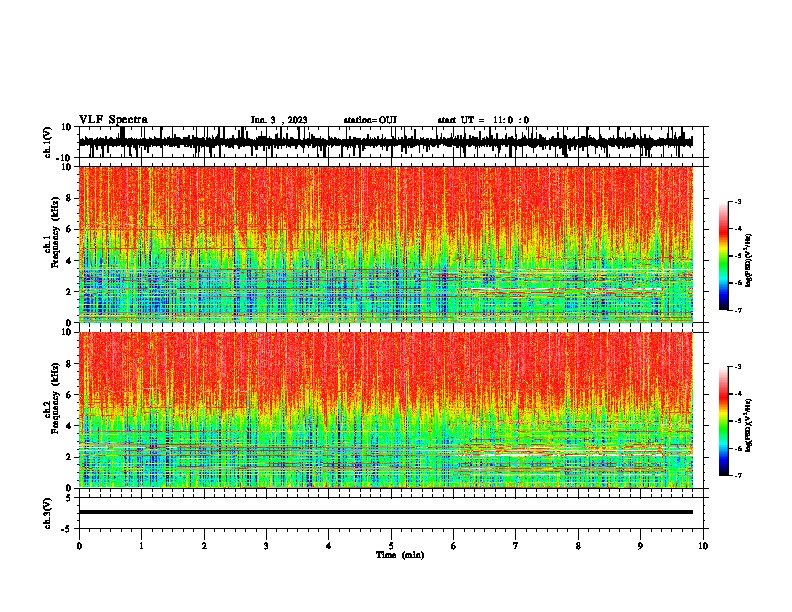The image size is (792, 612).
Task: Click the ch.3(V) flat black trace
Action: 386,512
